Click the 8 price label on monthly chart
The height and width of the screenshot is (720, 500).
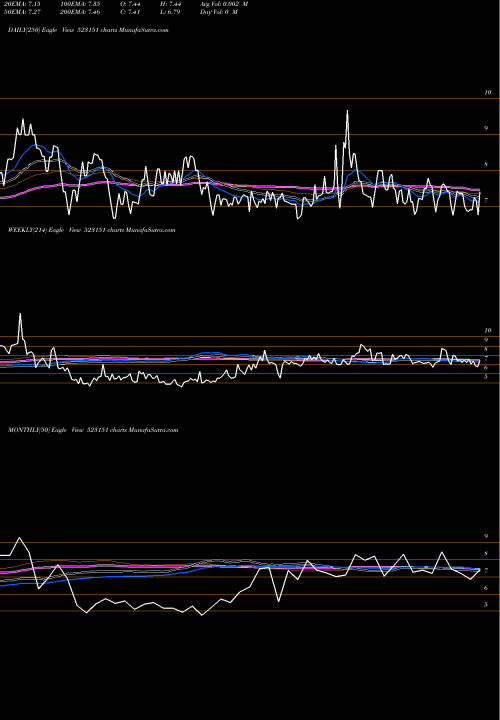(486, 553)
